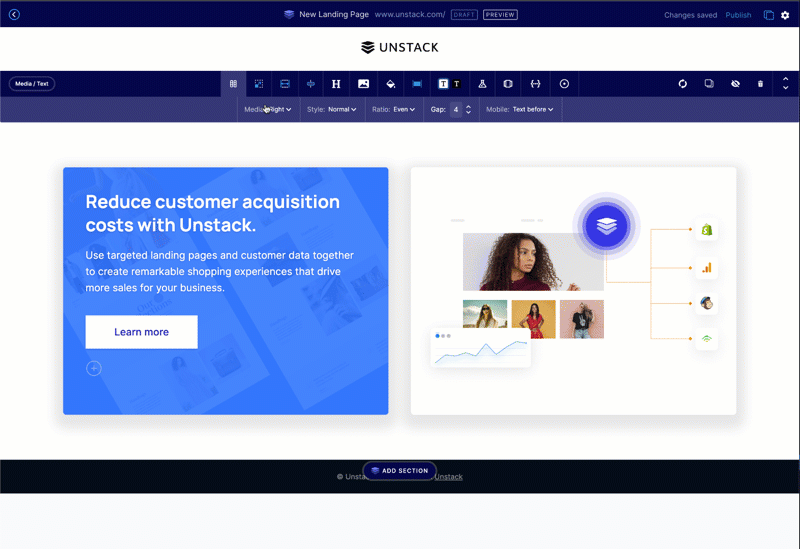Open the Media position dropdown
Viewport: 800px width, 549px height.
[268, 109]
